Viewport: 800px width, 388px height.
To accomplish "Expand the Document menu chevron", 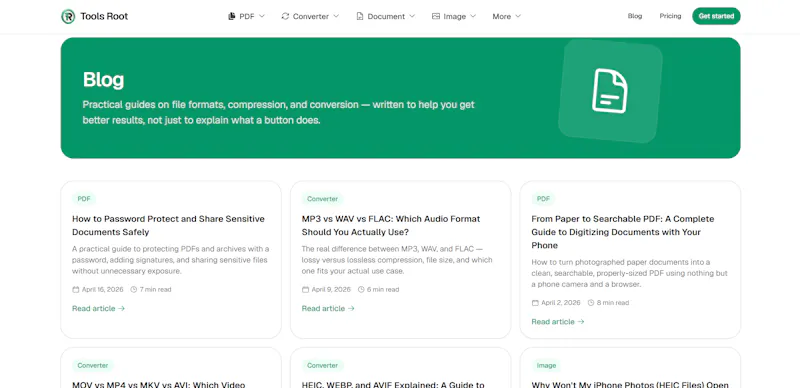I will coord(412,16).
